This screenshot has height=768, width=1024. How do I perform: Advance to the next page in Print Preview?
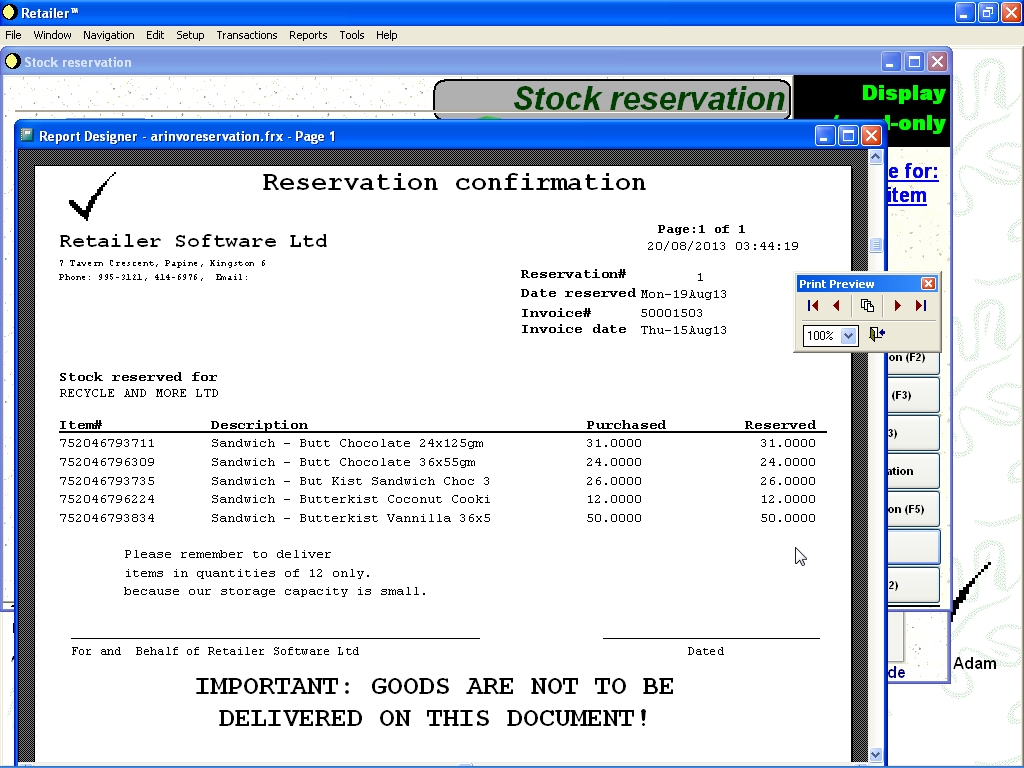(x=897, y=305)
